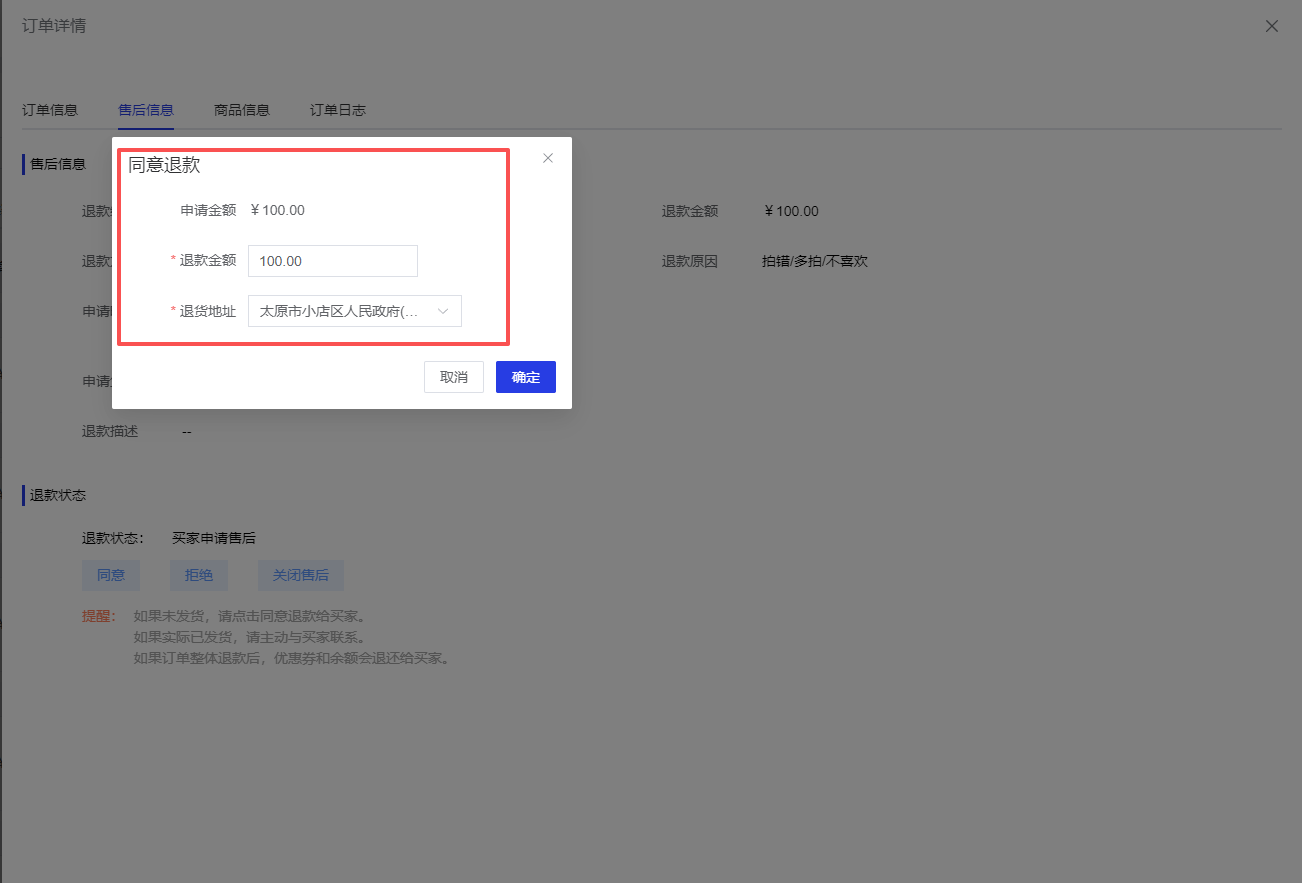The image size is (1302, 883).
Task: Click the 订单详情 panel title
Action: 54,26
